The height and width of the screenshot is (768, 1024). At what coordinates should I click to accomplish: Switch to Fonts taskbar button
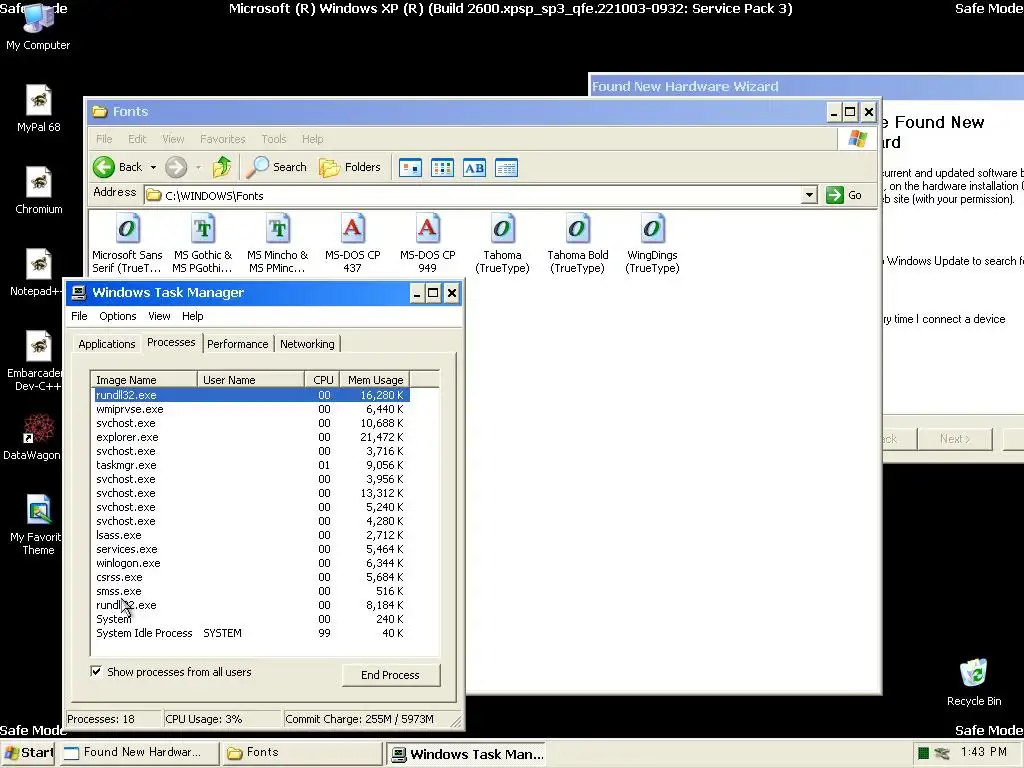[301, 752]
